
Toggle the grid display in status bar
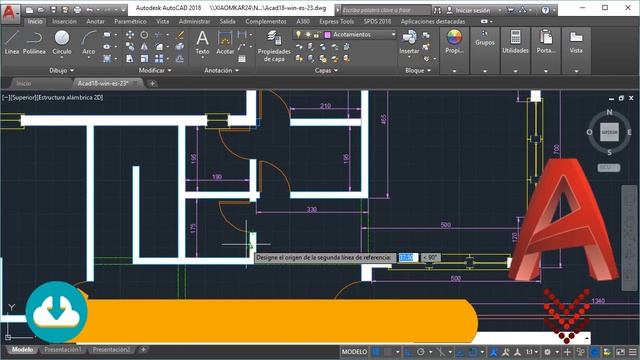pyautogui.click(x=376, y=352)
